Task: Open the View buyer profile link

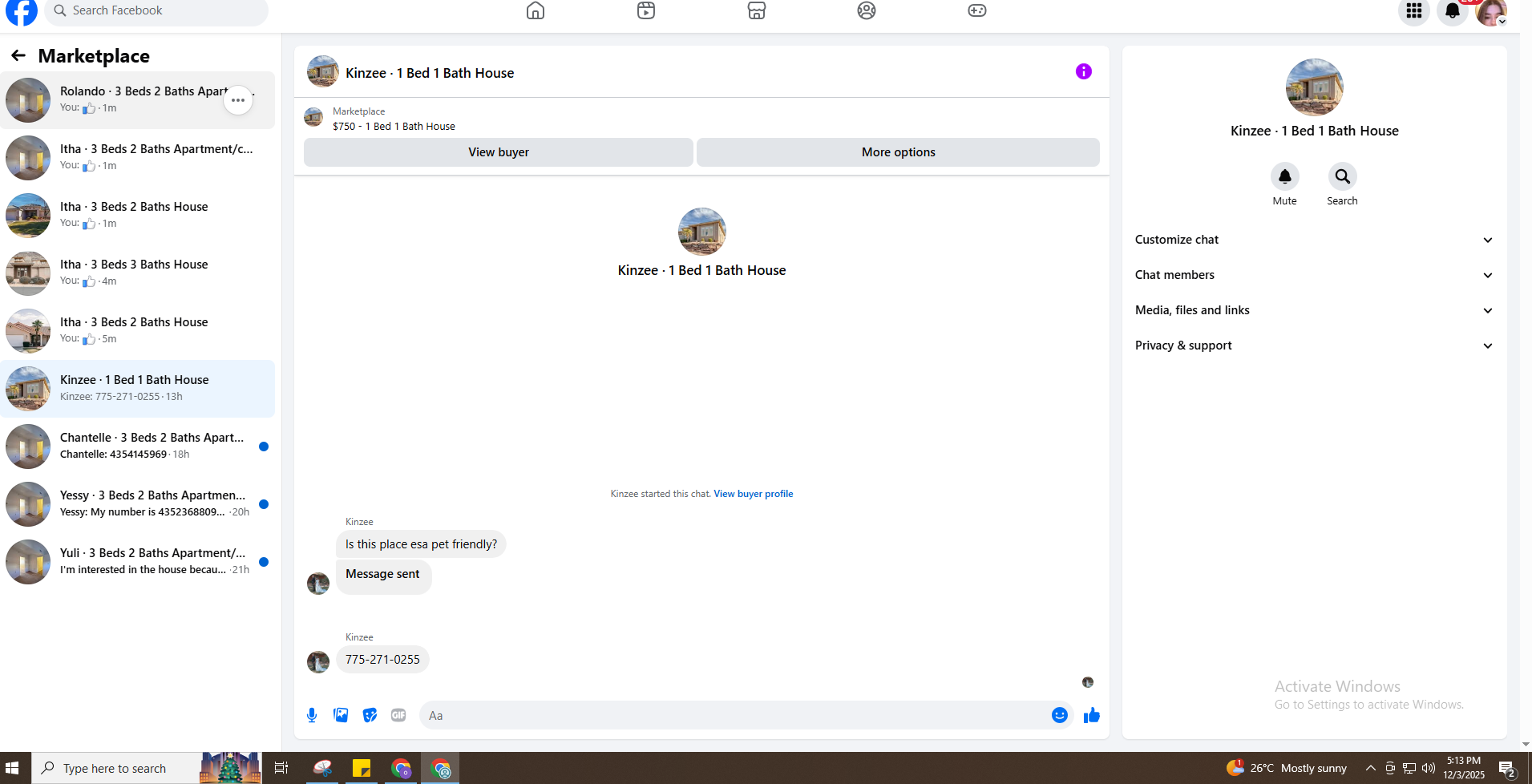Action: [754, 494]
